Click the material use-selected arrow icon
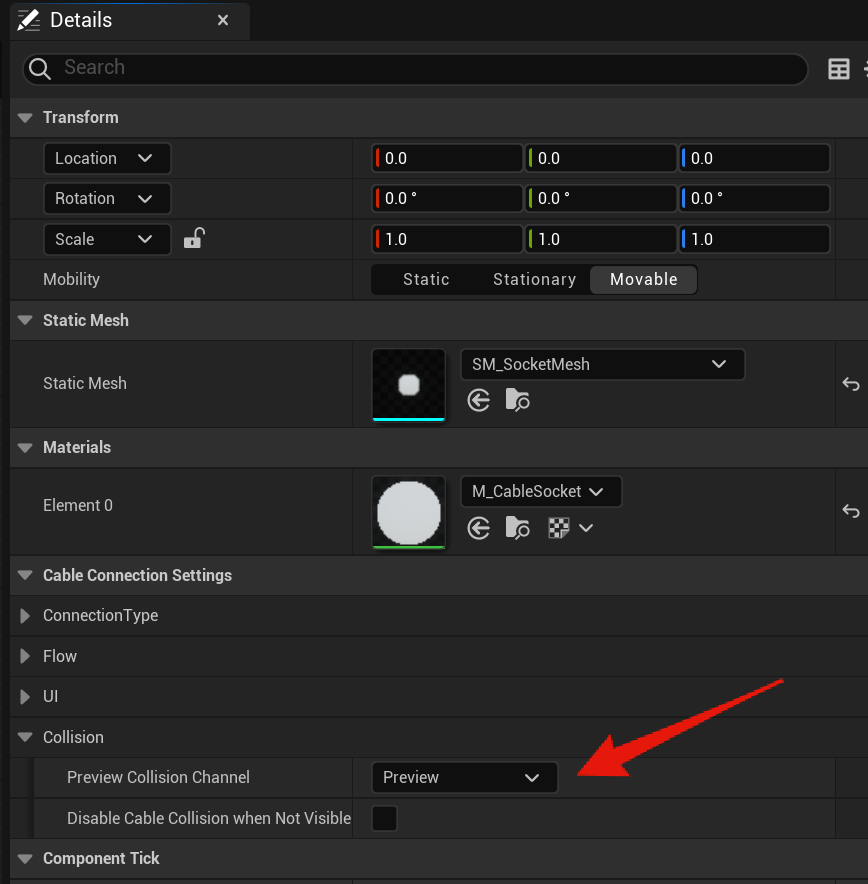This screenshot has height=884, width=868. (x=479, y=528)
